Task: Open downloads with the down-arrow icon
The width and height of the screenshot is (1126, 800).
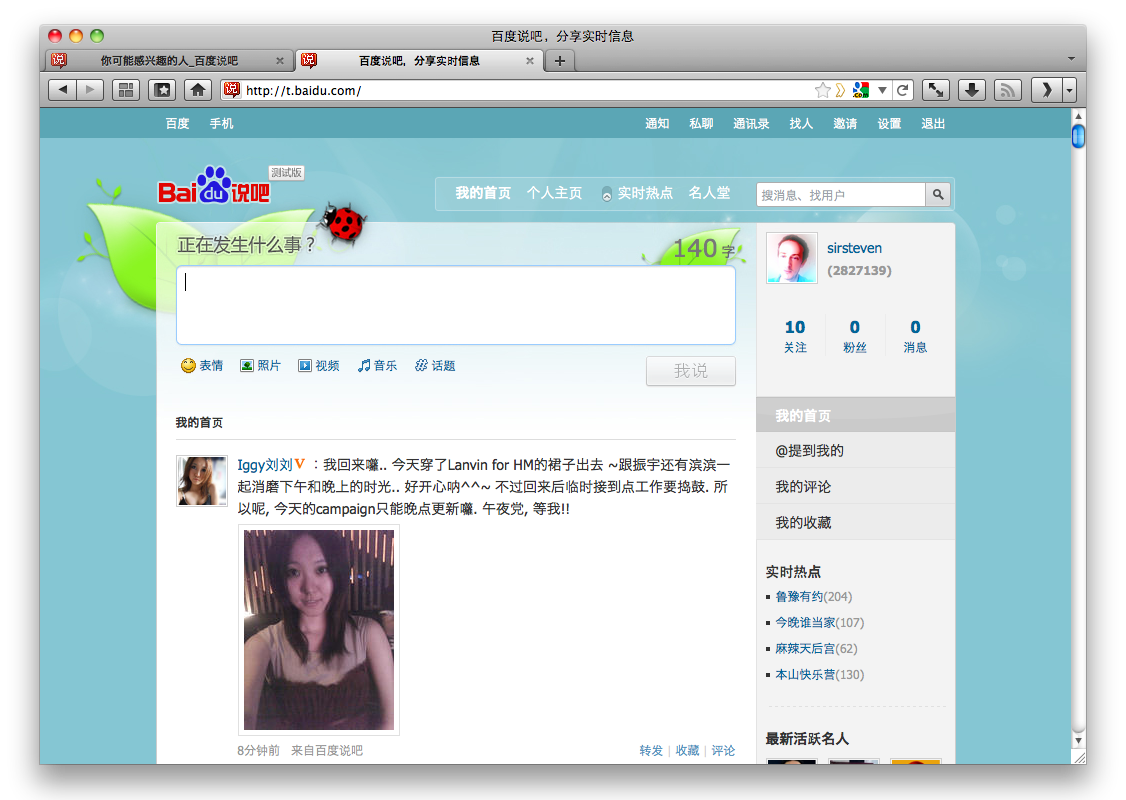Action: (972, 90)
